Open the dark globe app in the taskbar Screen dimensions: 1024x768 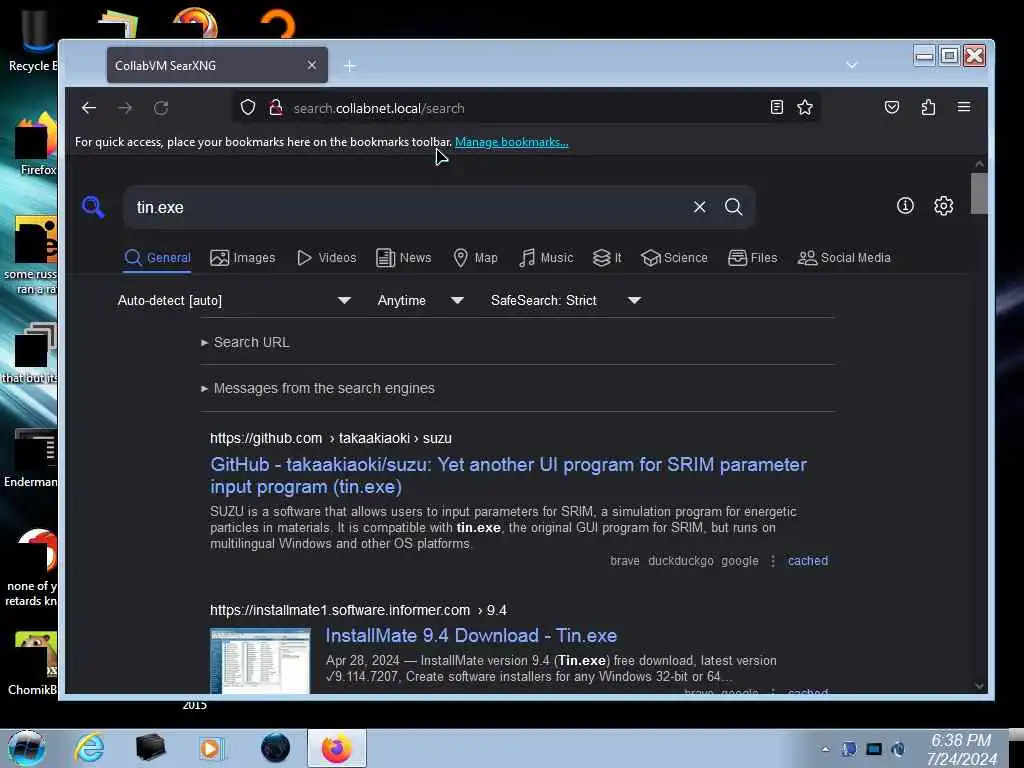tap(275, 748)
